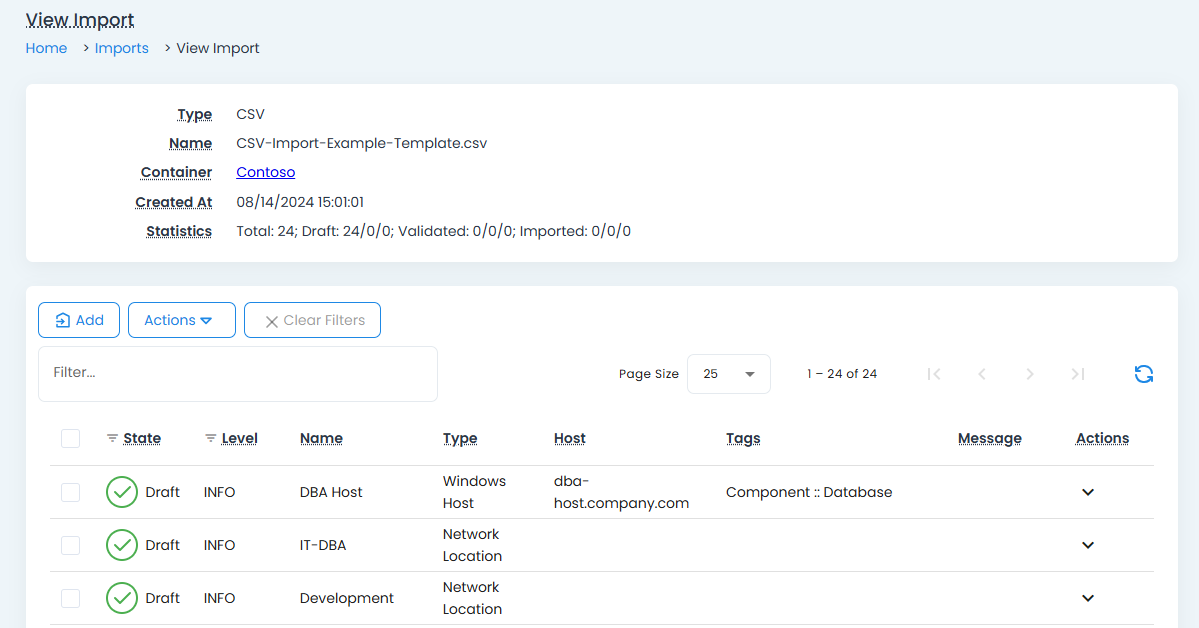Go to the first page icon
The image size is (1199, 628).
[x=934, y=374]
